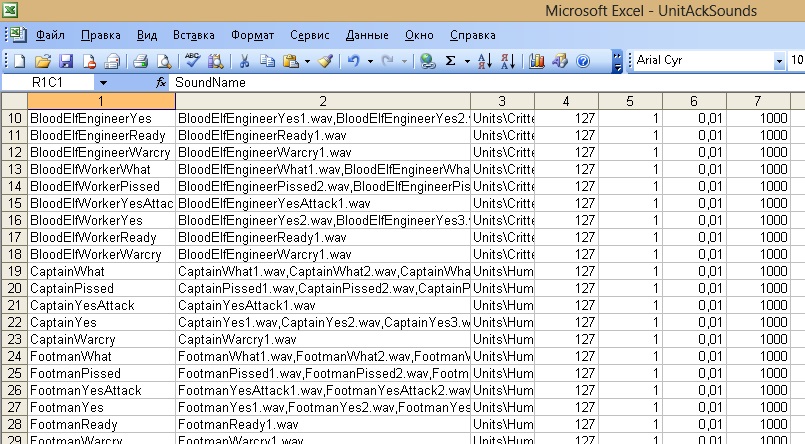This screenshot has width=805, height=444.
Task: Select column 7 header
Action: pos(758,101)
